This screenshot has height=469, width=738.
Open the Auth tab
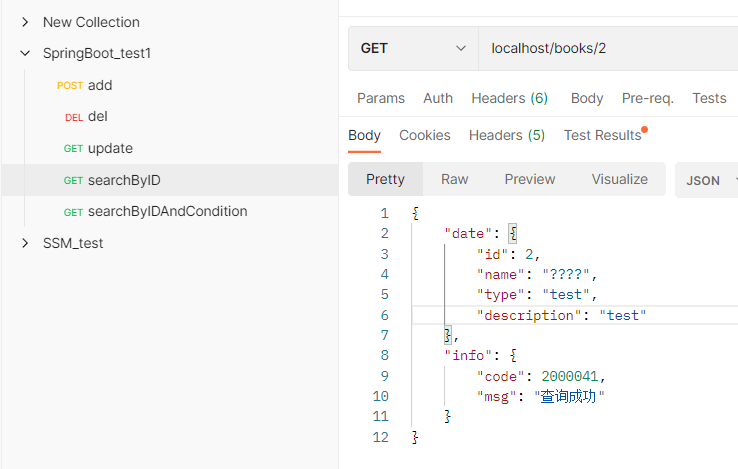pos(438,98)
